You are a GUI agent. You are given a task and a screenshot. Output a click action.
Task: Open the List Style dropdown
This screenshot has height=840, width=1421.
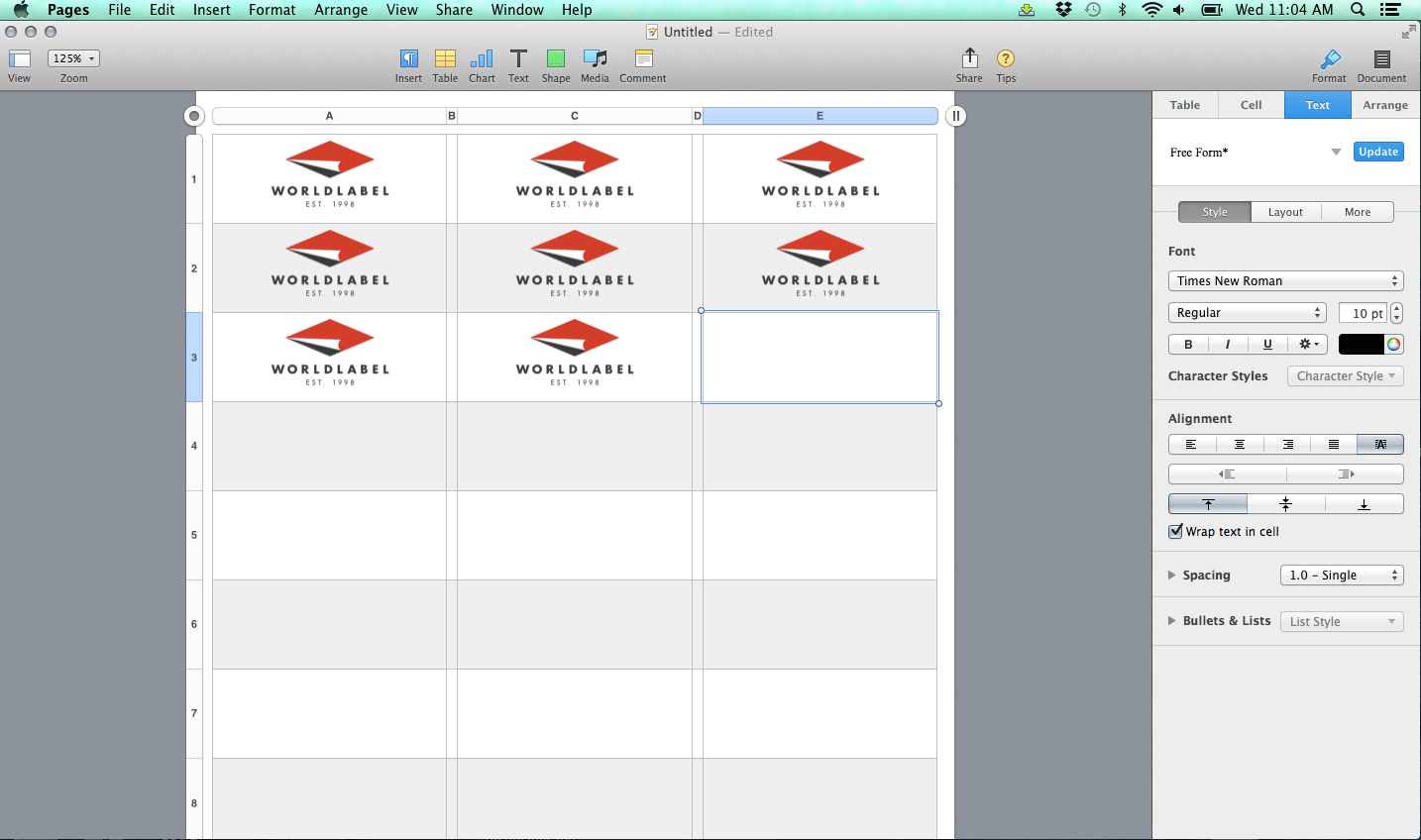pyautogui.click(x=1342, y=621)
